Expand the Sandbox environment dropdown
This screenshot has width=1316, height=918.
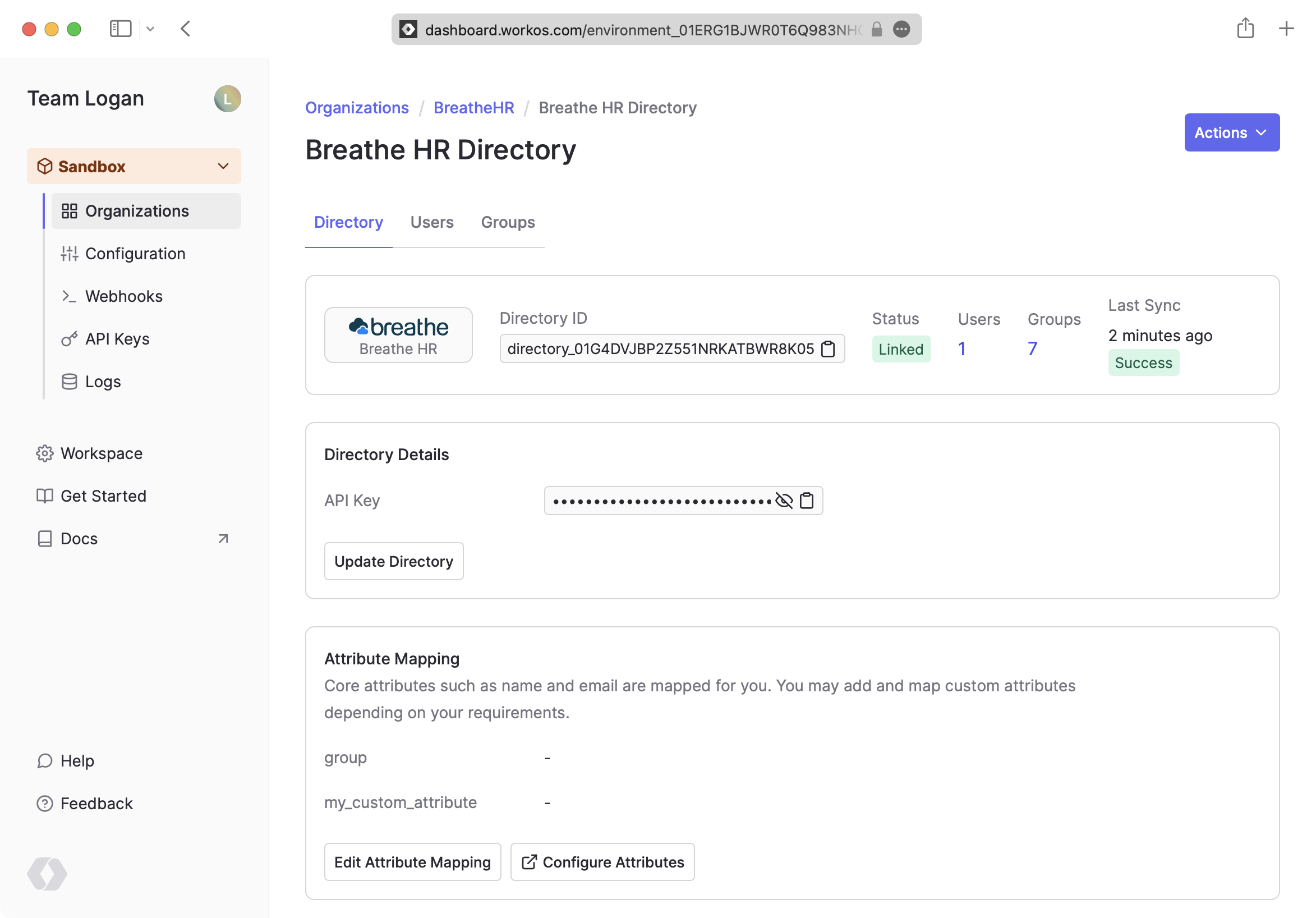coord(134,166)
